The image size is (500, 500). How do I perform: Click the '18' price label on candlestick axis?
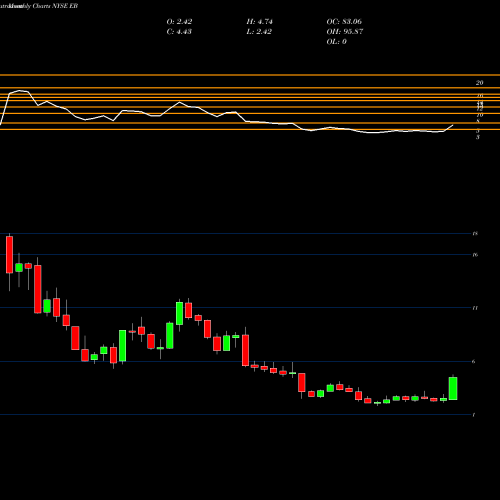point(475,234)
